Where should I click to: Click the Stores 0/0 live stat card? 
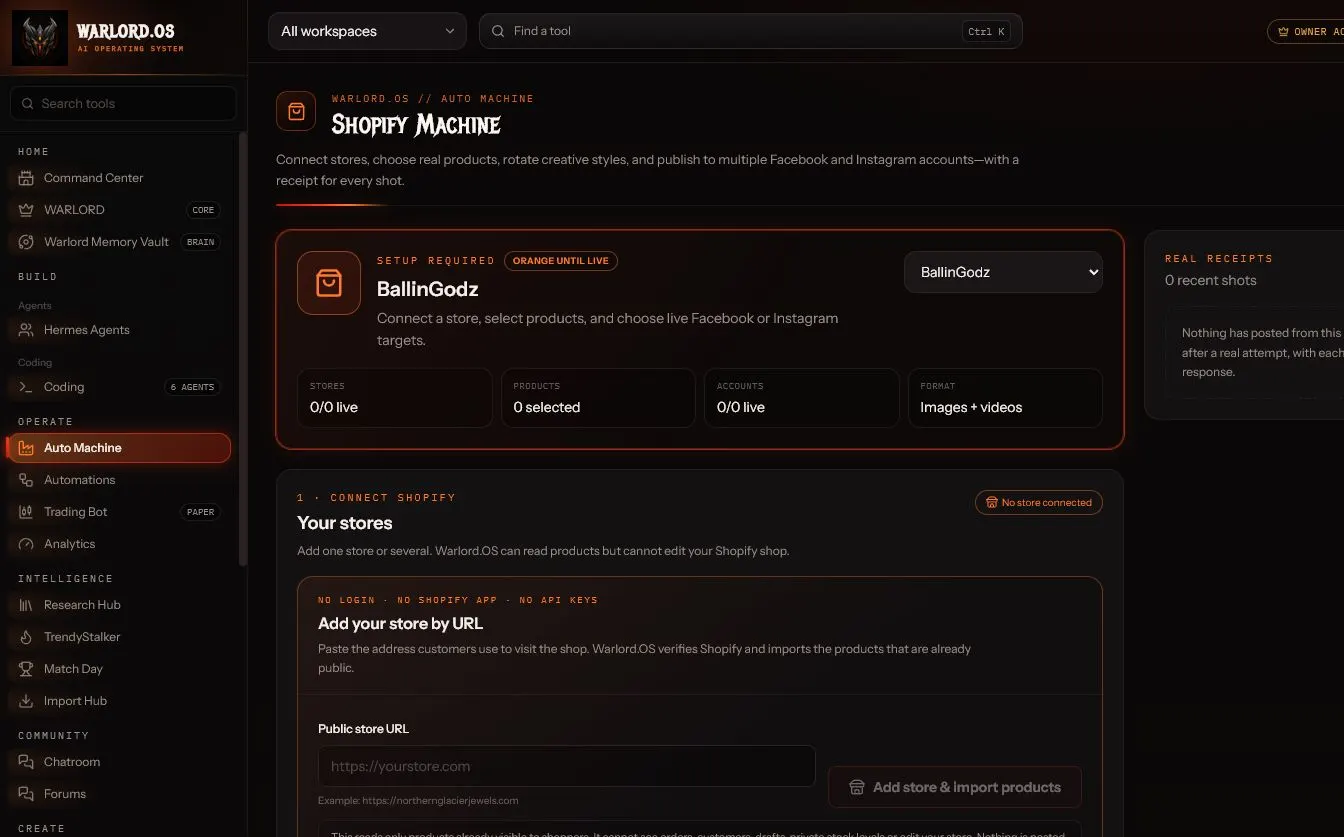point(394,398)
